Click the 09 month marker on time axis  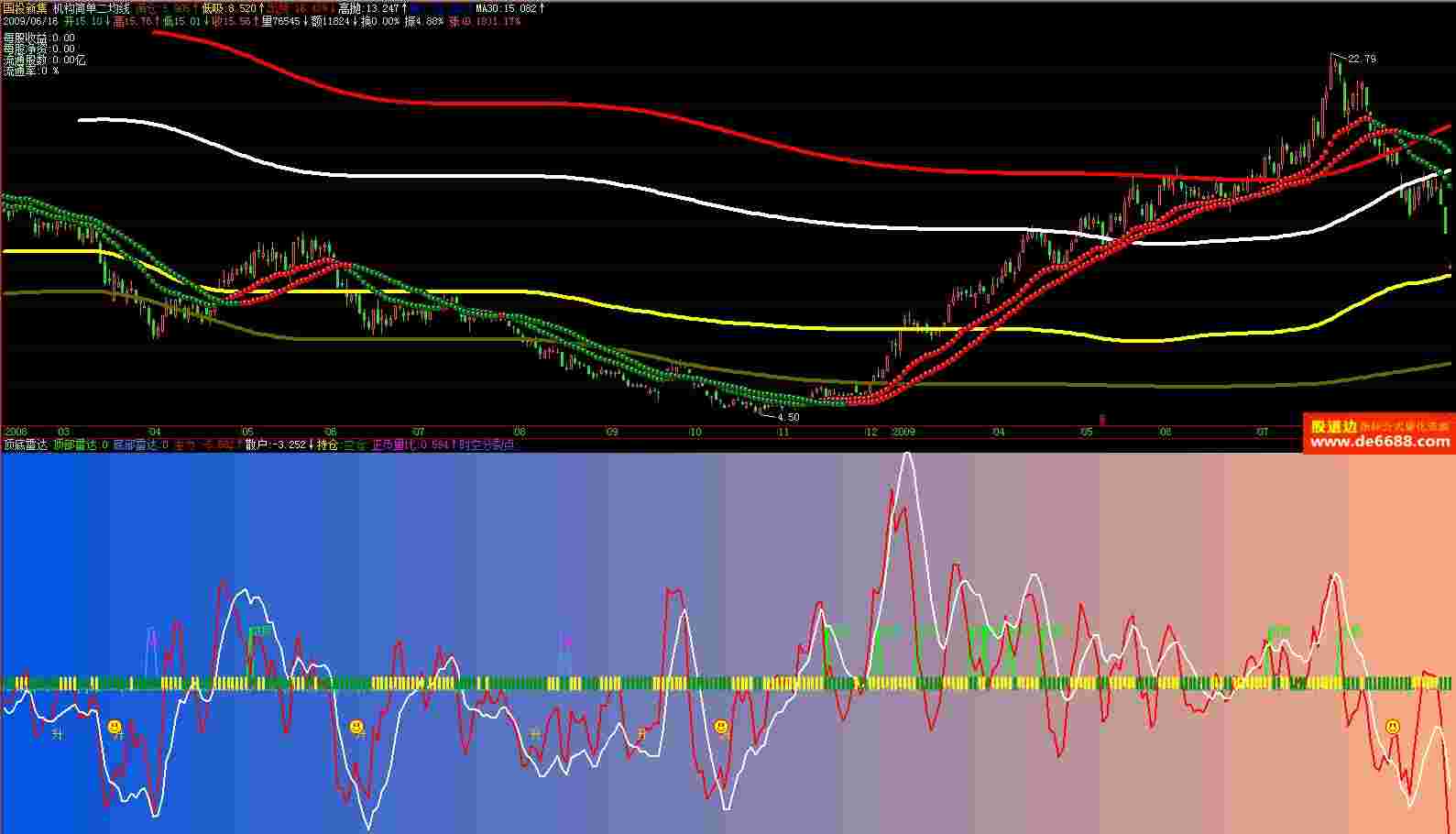point(612,431)
